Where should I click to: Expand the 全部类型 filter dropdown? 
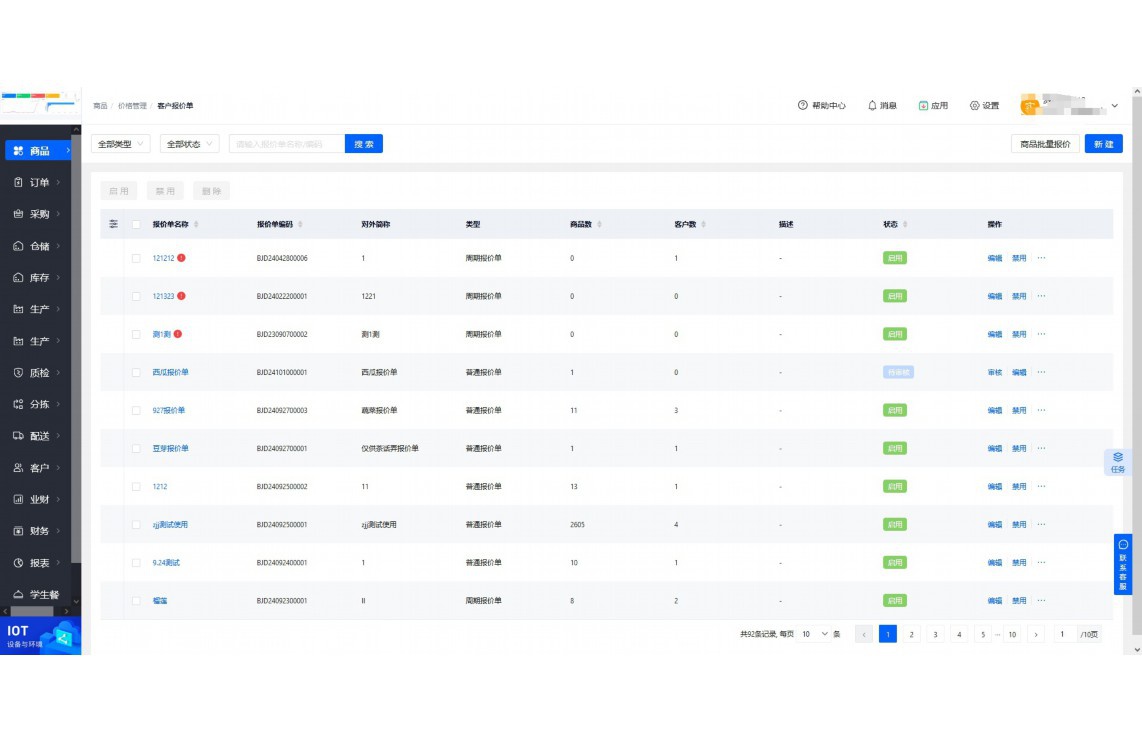120,144
